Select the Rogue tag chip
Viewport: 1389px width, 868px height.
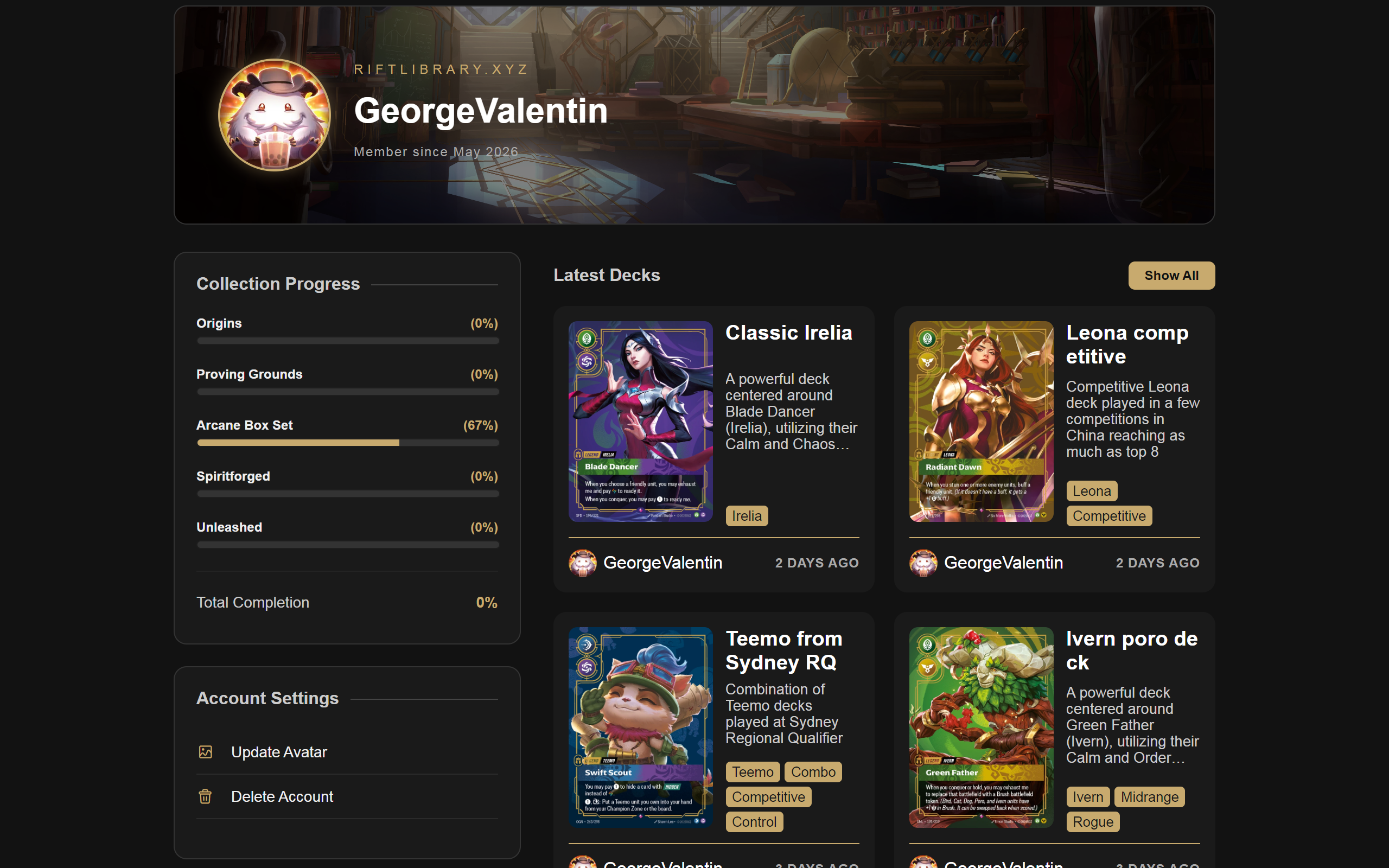[x=1093, y=822]
